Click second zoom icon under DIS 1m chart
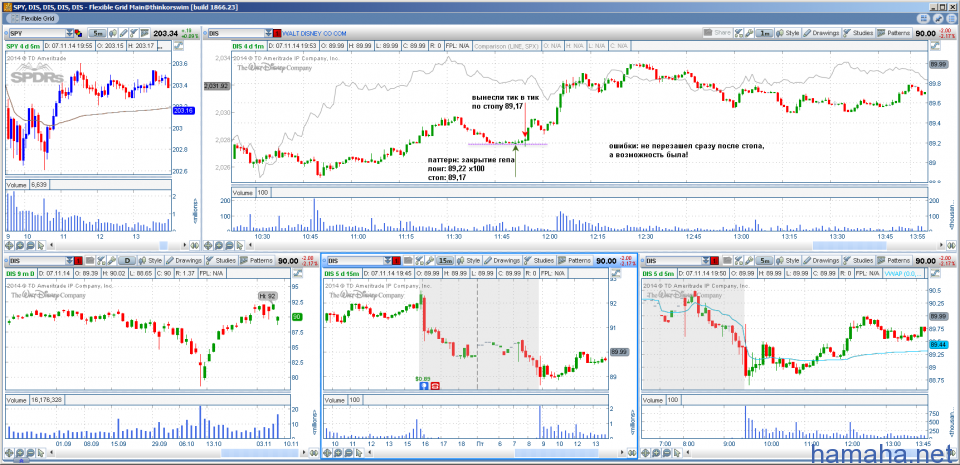960x465 pixels. click(x=217, y=245)
